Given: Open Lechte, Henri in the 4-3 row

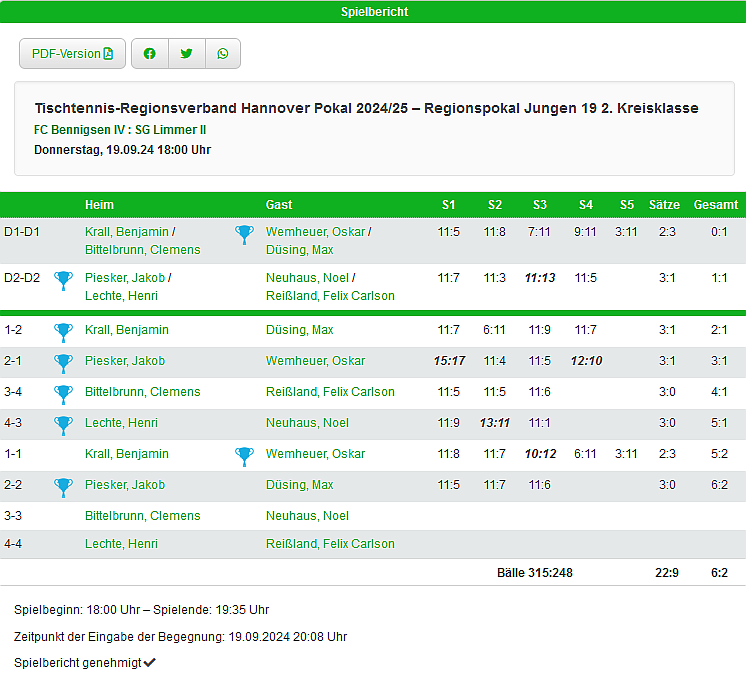Looking at the screenshot, I should pos(121,423).
